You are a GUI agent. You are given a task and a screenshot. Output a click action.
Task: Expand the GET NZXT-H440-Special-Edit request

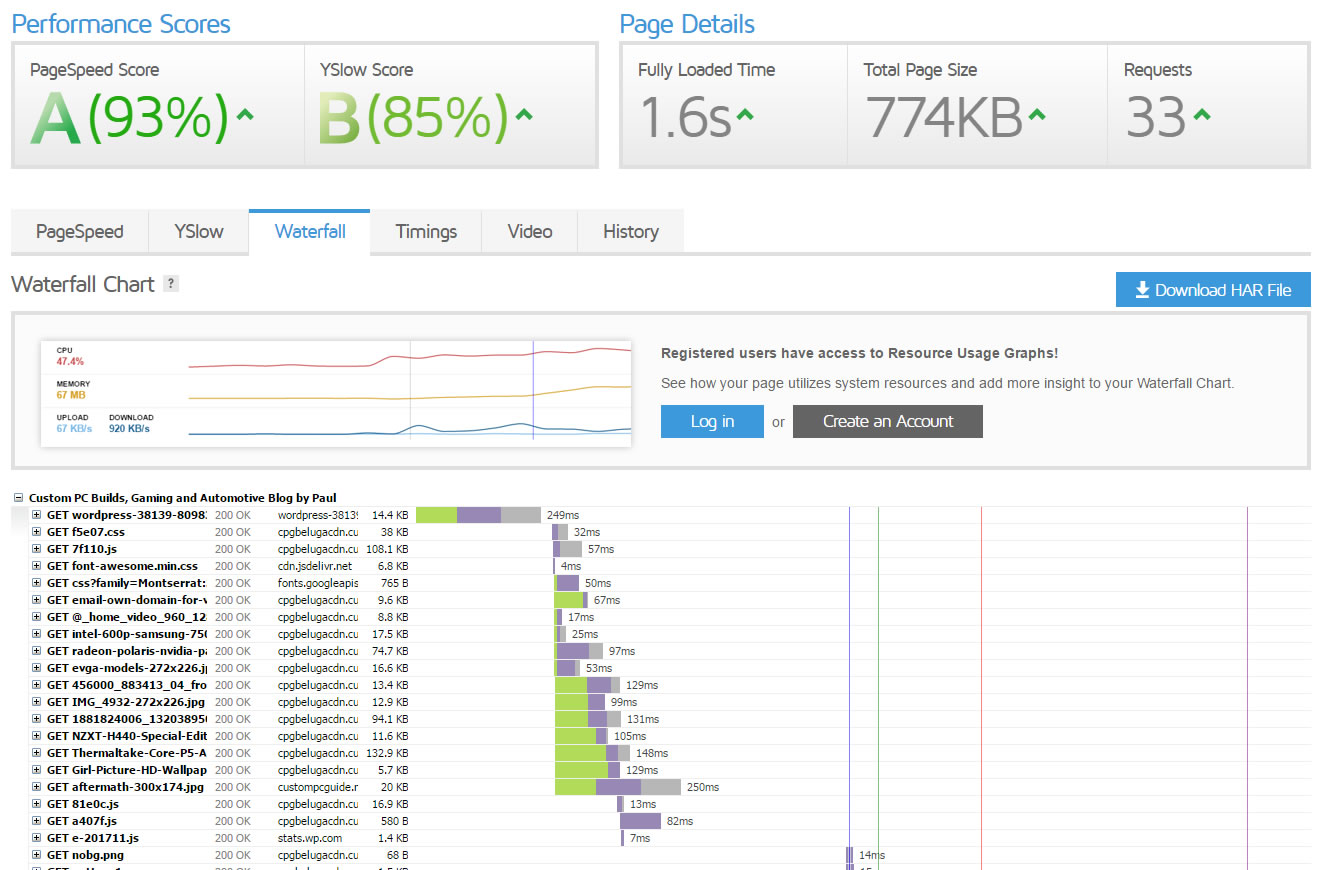(x=37, y=736)
